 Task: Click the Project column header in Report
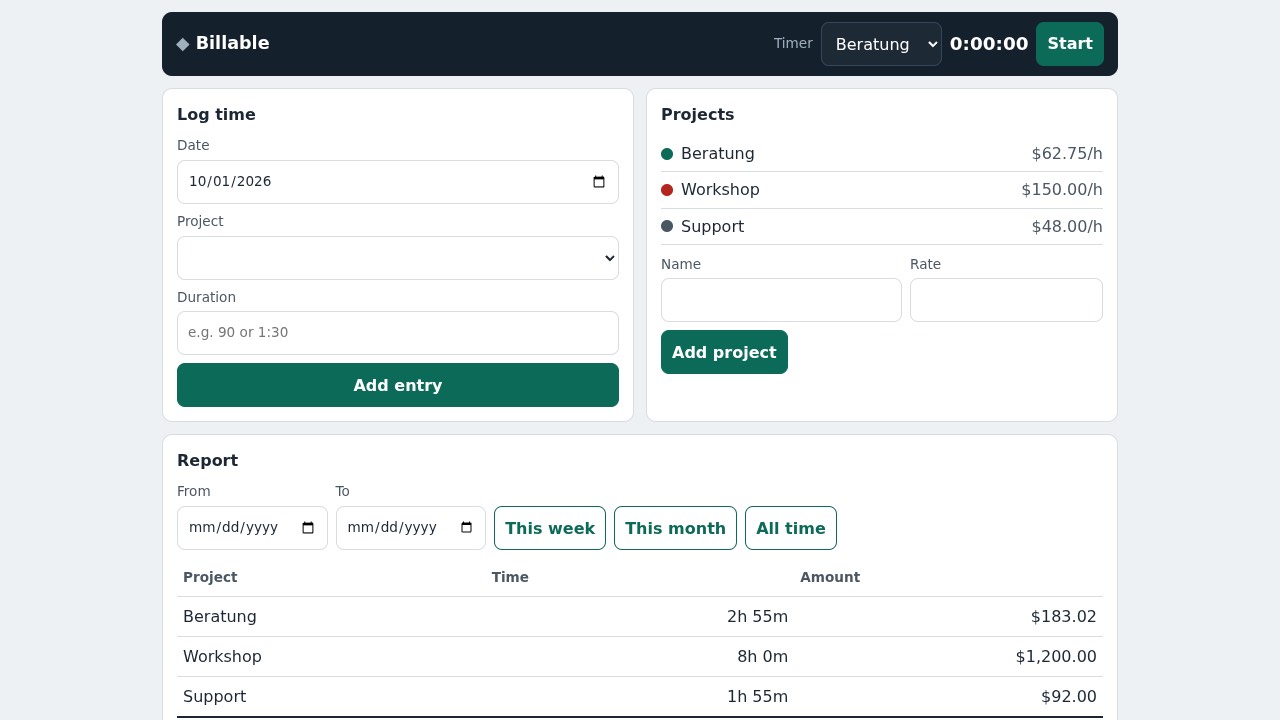coord(210,577)
